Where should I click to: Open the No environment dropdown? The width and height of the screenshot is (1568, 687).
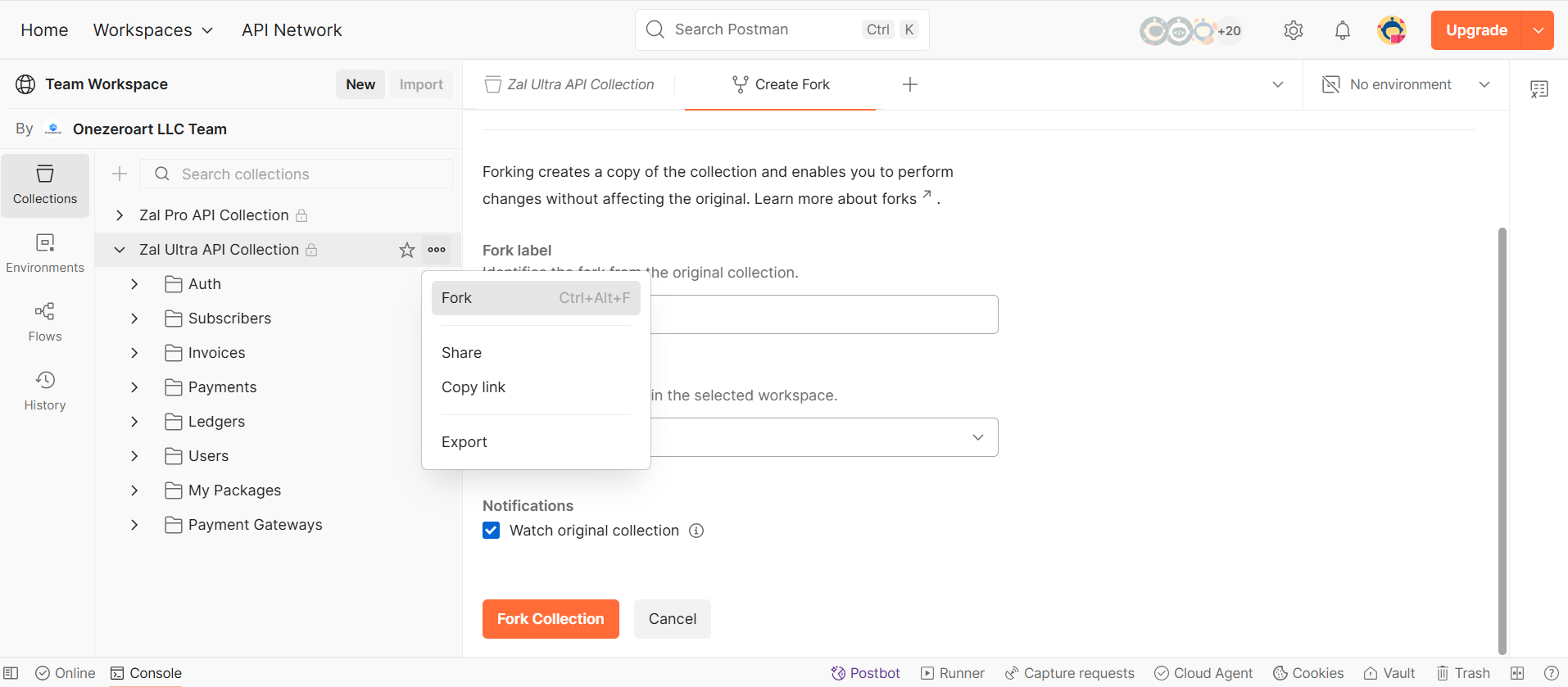(1407, 84)
